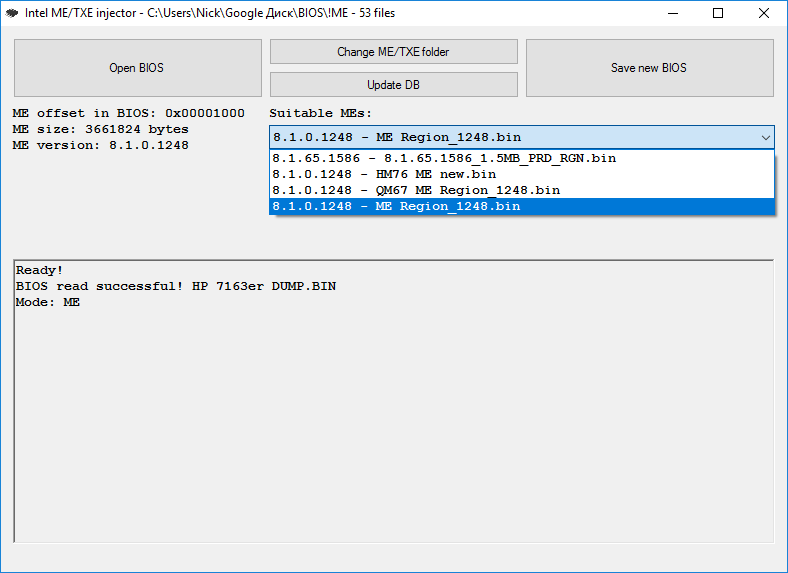Select highlighted ME Region_1248.bin list item
788x573 pixels.
pyautogui.click(x=522, y=207)
